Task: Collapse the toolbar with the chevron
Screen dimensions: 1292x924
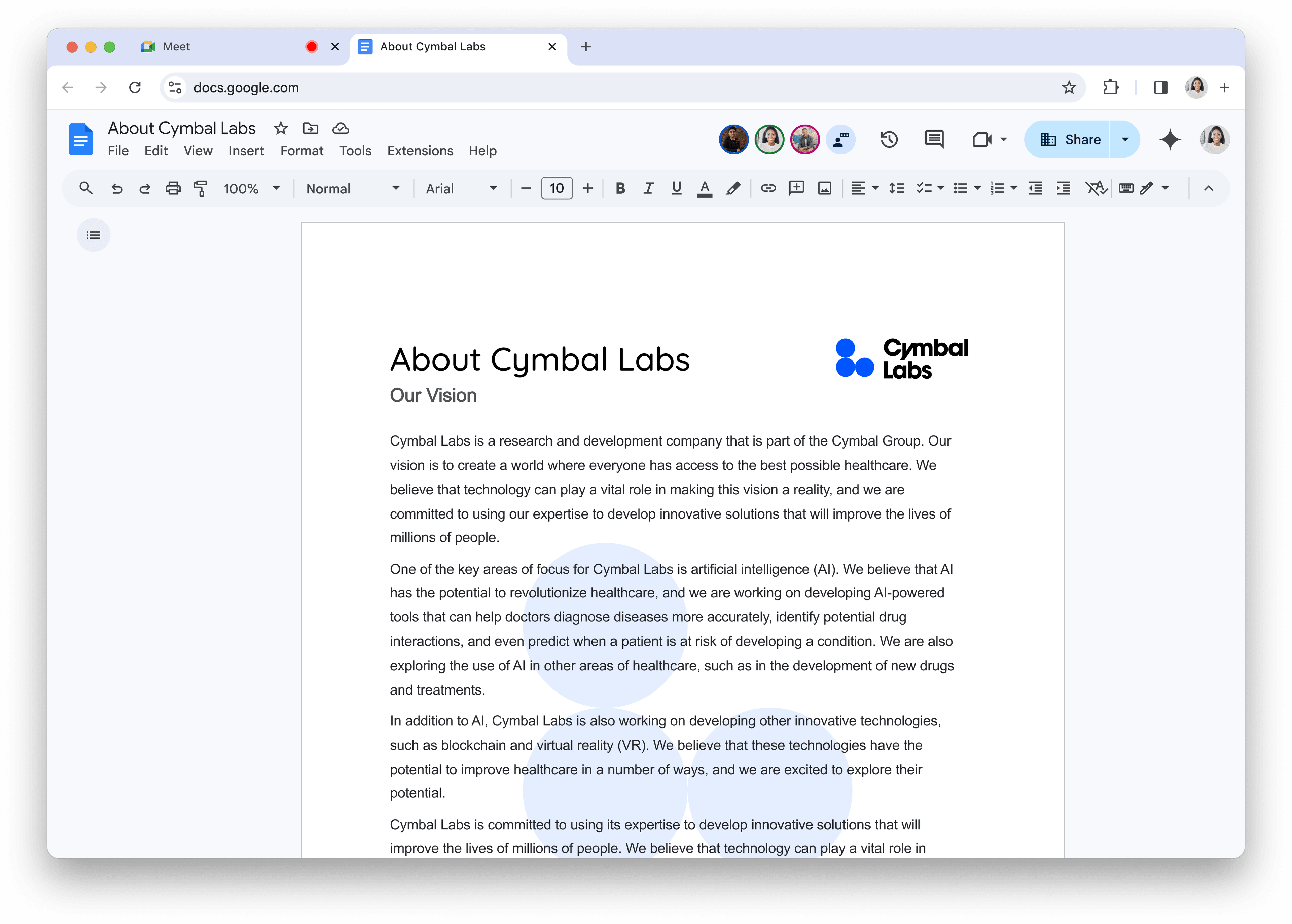Action: [x=1208, y=188]
